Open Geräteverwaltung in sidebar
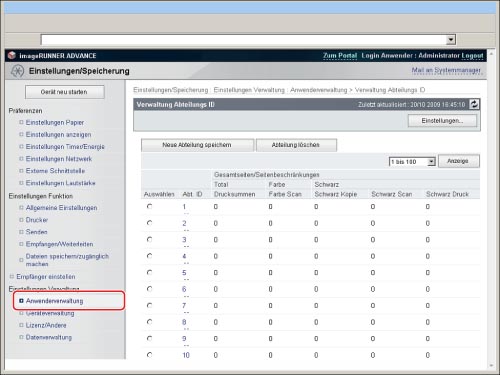The height and width of the screenshot is (375, 500). [x=50, y=313]
